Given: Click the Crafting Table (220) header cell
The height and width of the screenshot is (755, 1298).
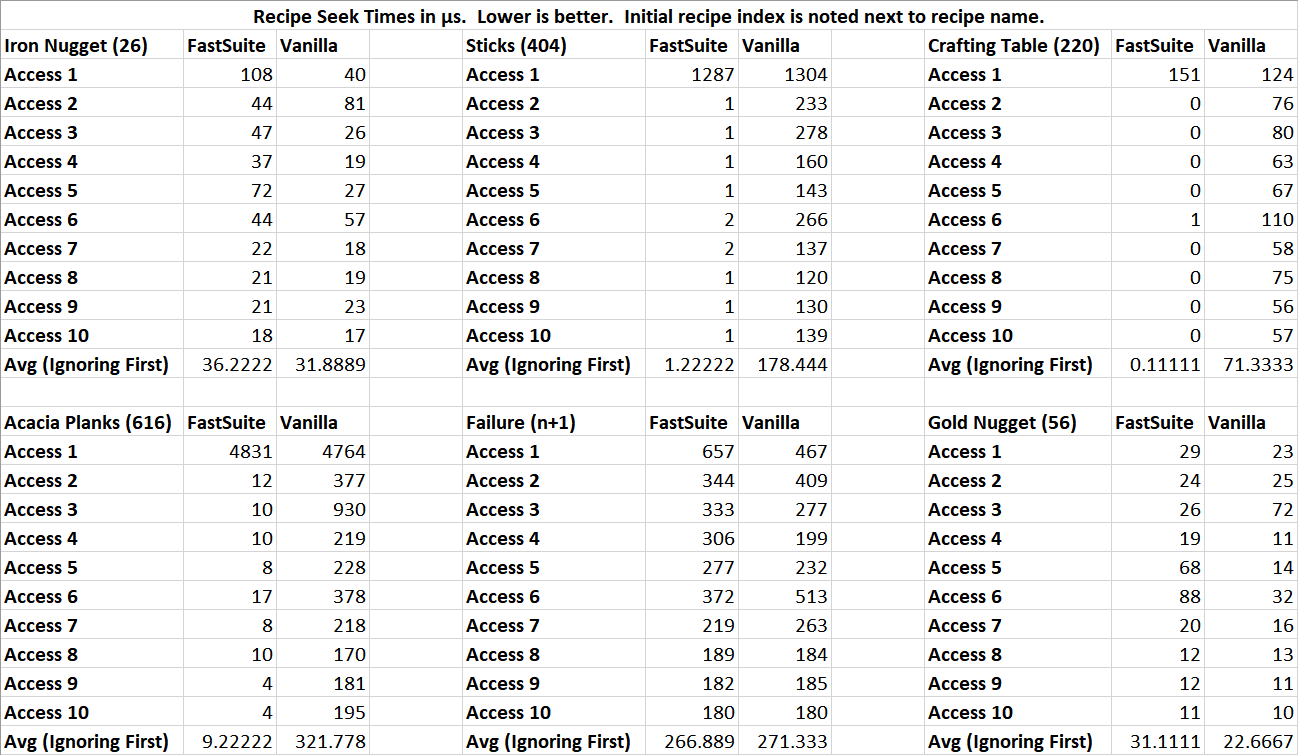Looking at the screenshot, I should point(1013,46).
